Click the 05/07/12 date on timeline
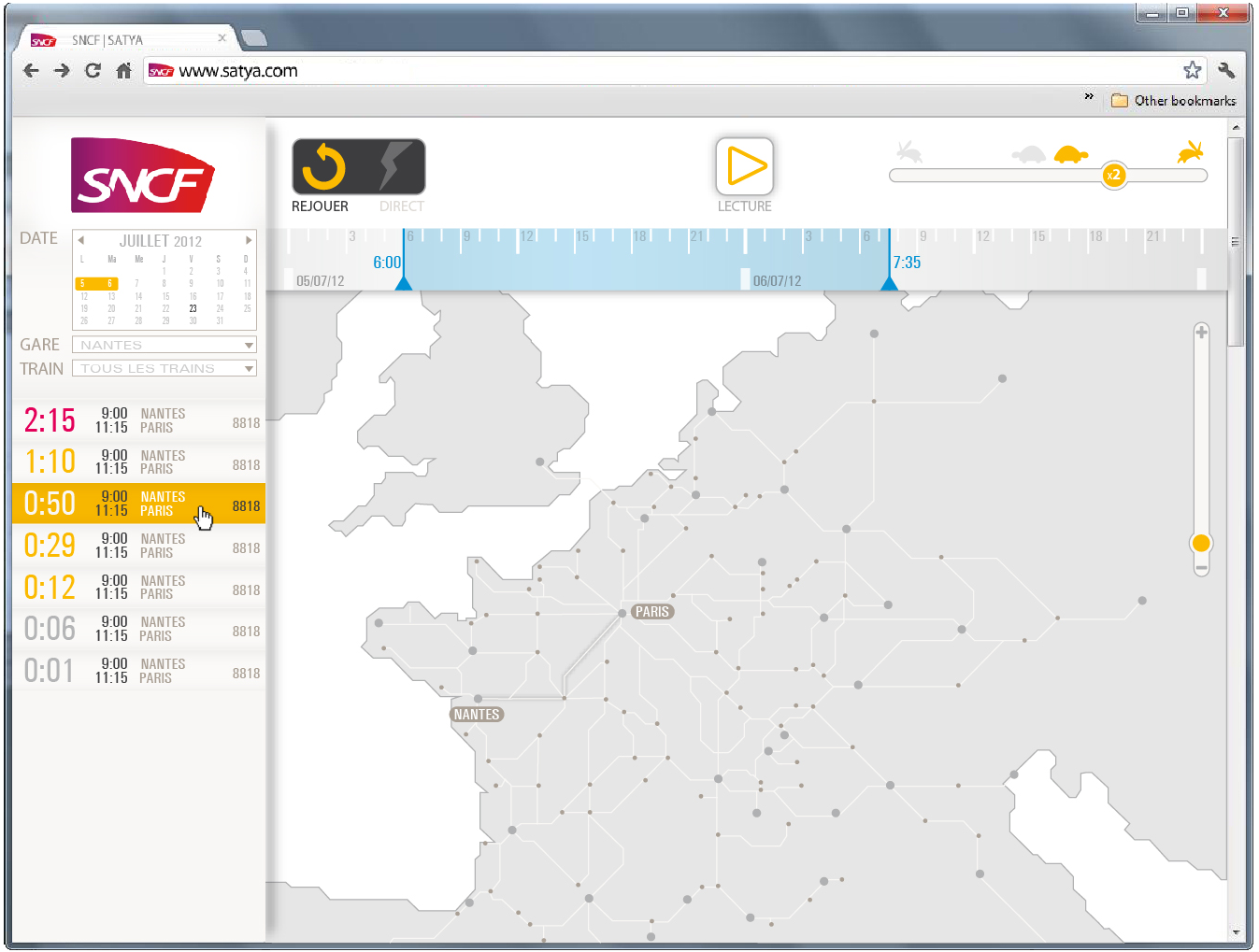Viewport: 1259px width, 952px height. (x=320, y=281)
